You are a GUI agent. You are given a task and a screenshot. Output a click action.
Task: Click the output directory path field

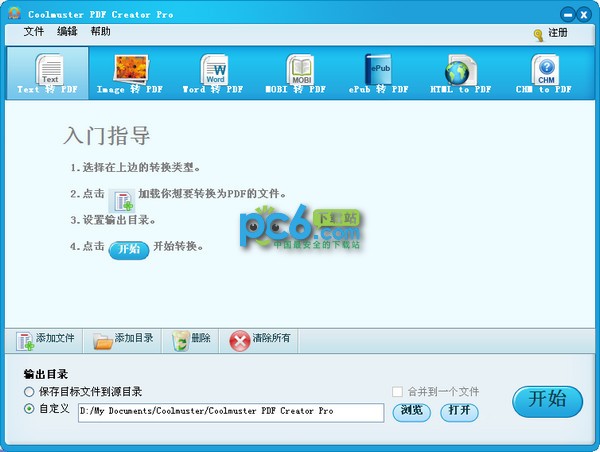(231, 412)
